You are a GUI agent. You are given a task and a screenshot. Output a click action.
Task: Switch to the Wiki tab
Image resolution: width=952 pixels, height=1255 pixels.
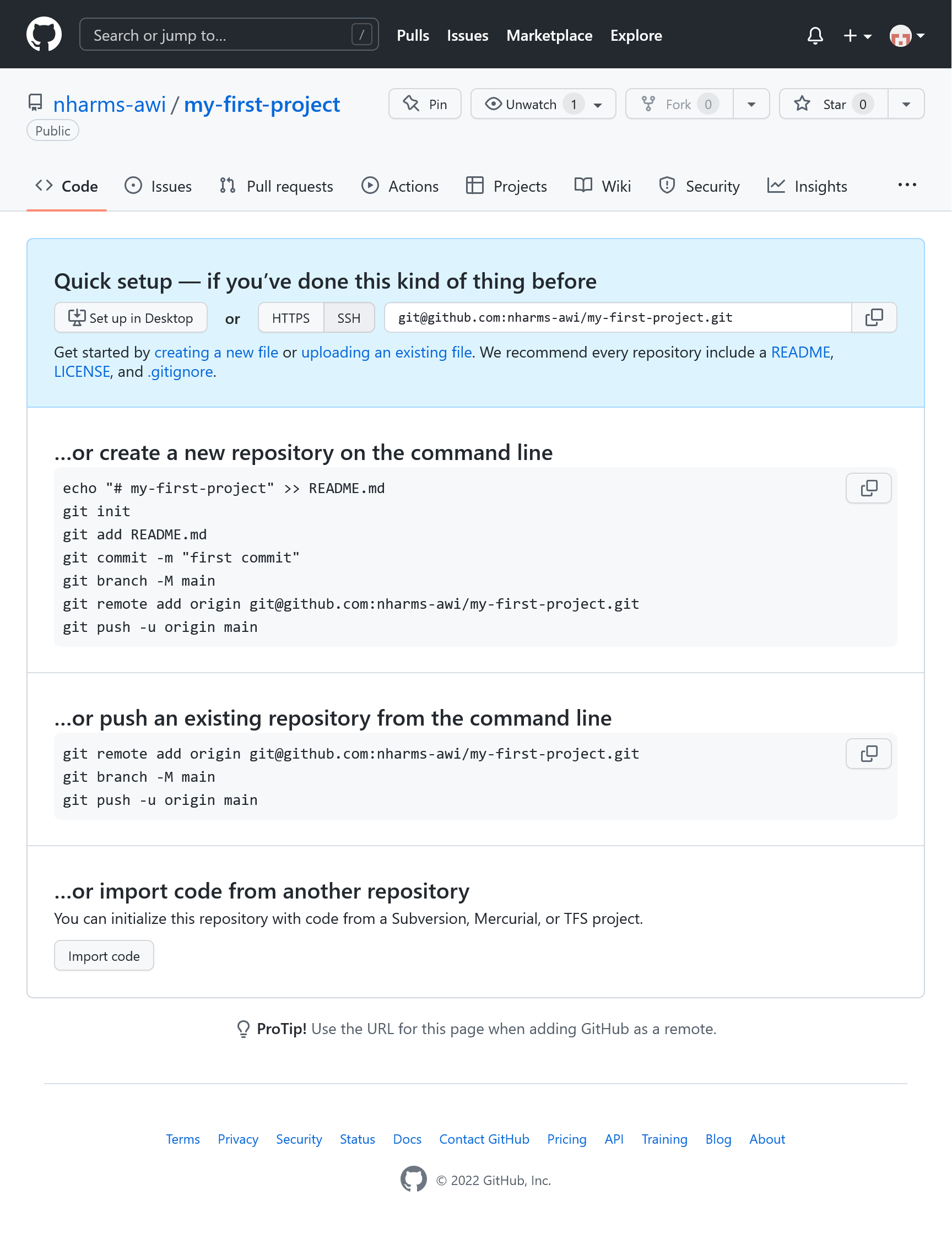pyautogui.click(x=603, y=186)
